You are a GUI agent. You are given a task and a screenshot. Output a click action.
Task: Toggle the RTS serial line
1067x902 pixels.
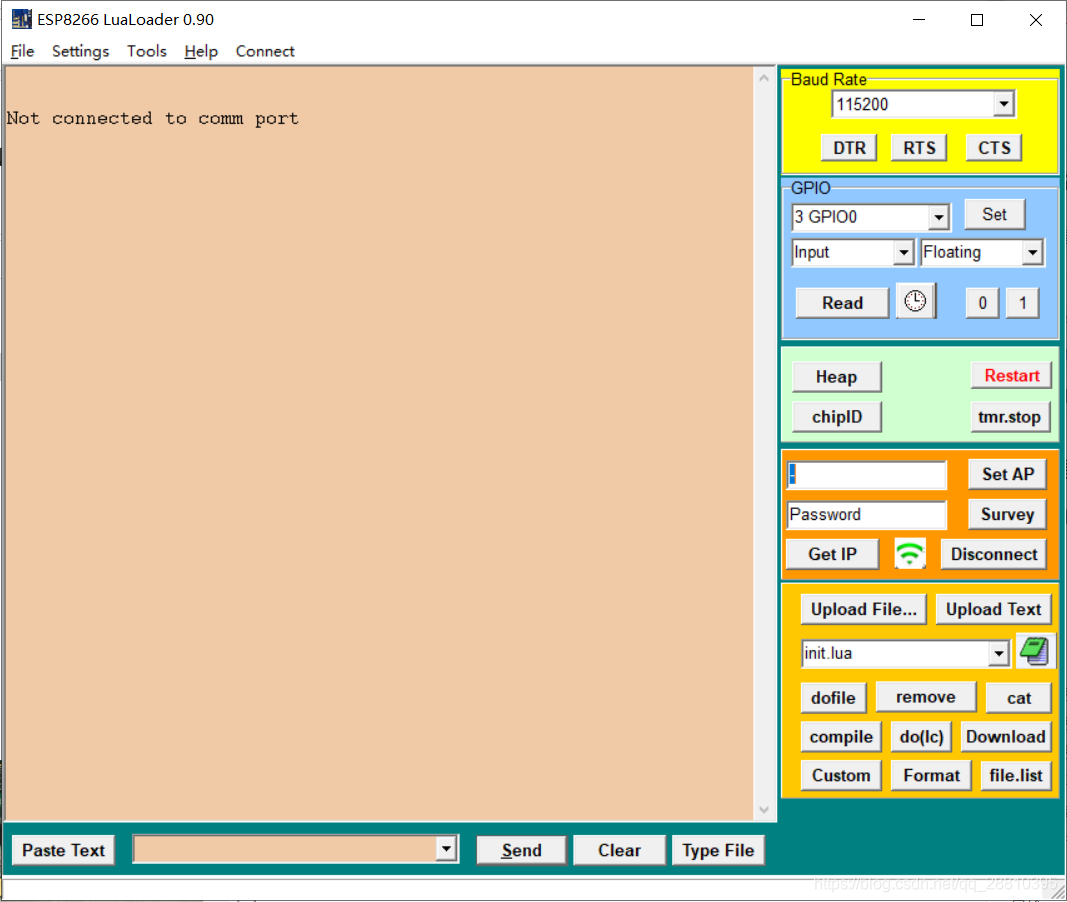[918, 147]
